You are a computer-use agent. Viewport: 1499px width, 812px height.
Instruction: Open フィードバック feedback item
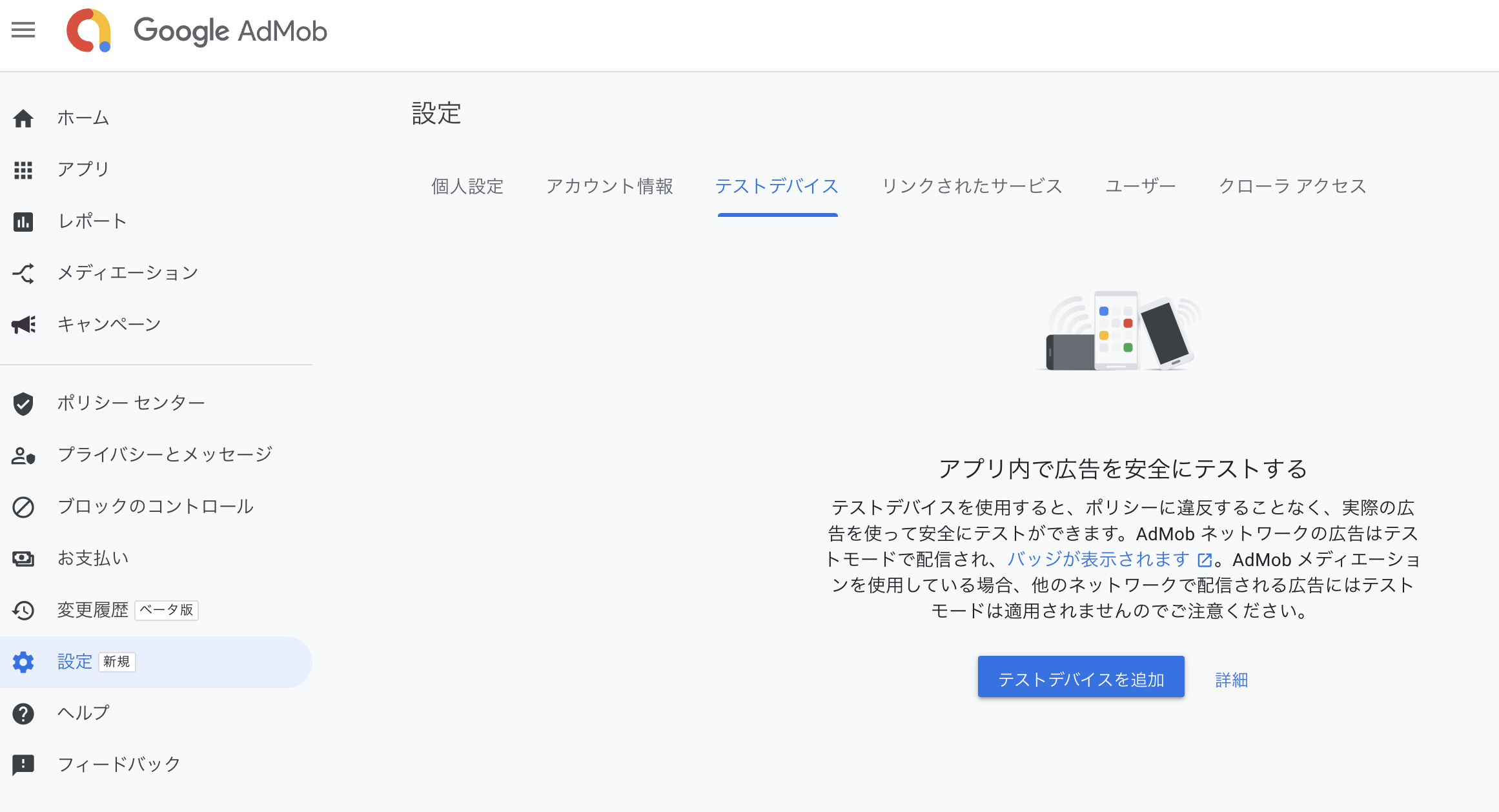119,765
